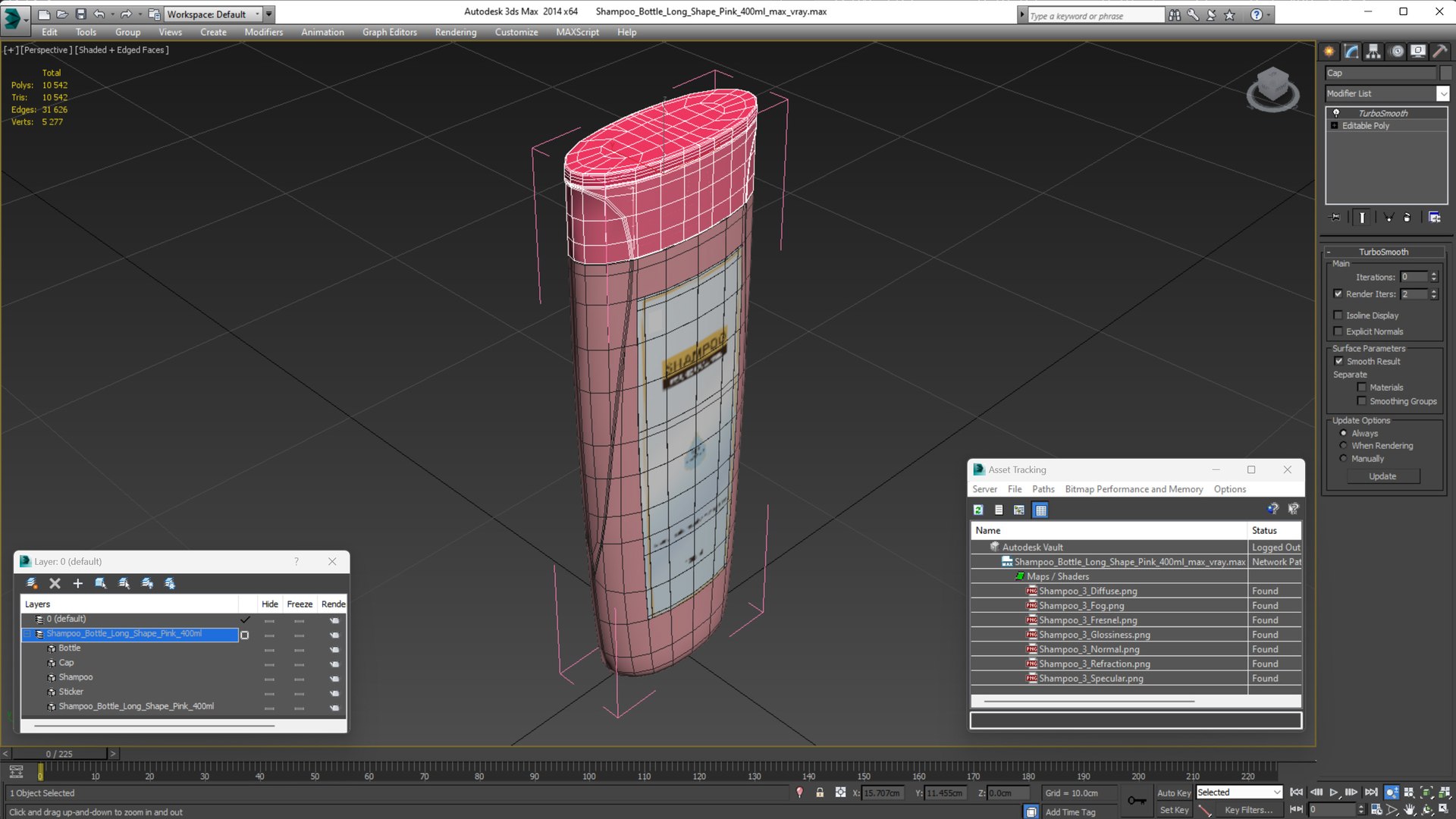Screen dimensions: 1456x819
Task: Select the Always update option
Action: [x=1344, y=434]
